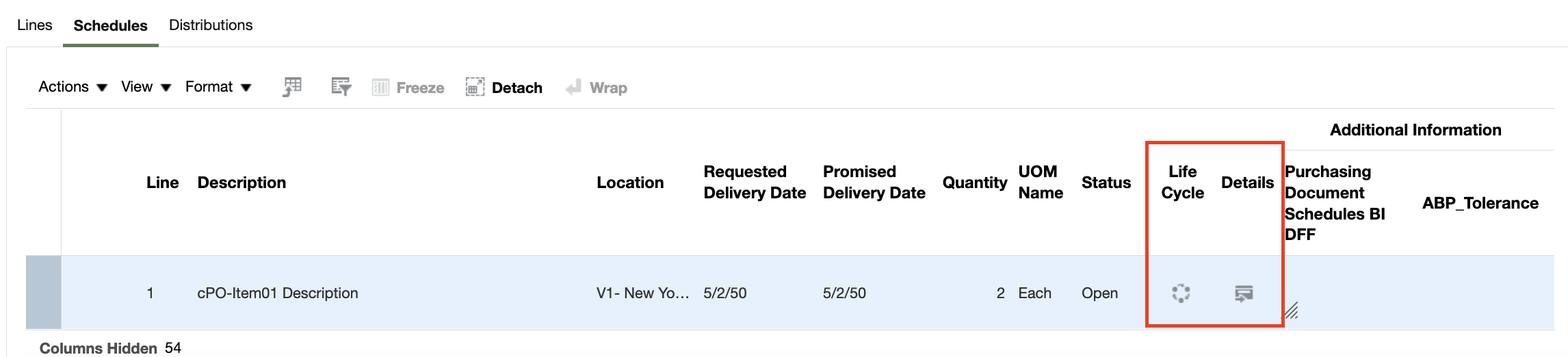Click the Export to Excel toolbar icon
This screenshot has width=1568, height=357.
[x=292, y=87]
